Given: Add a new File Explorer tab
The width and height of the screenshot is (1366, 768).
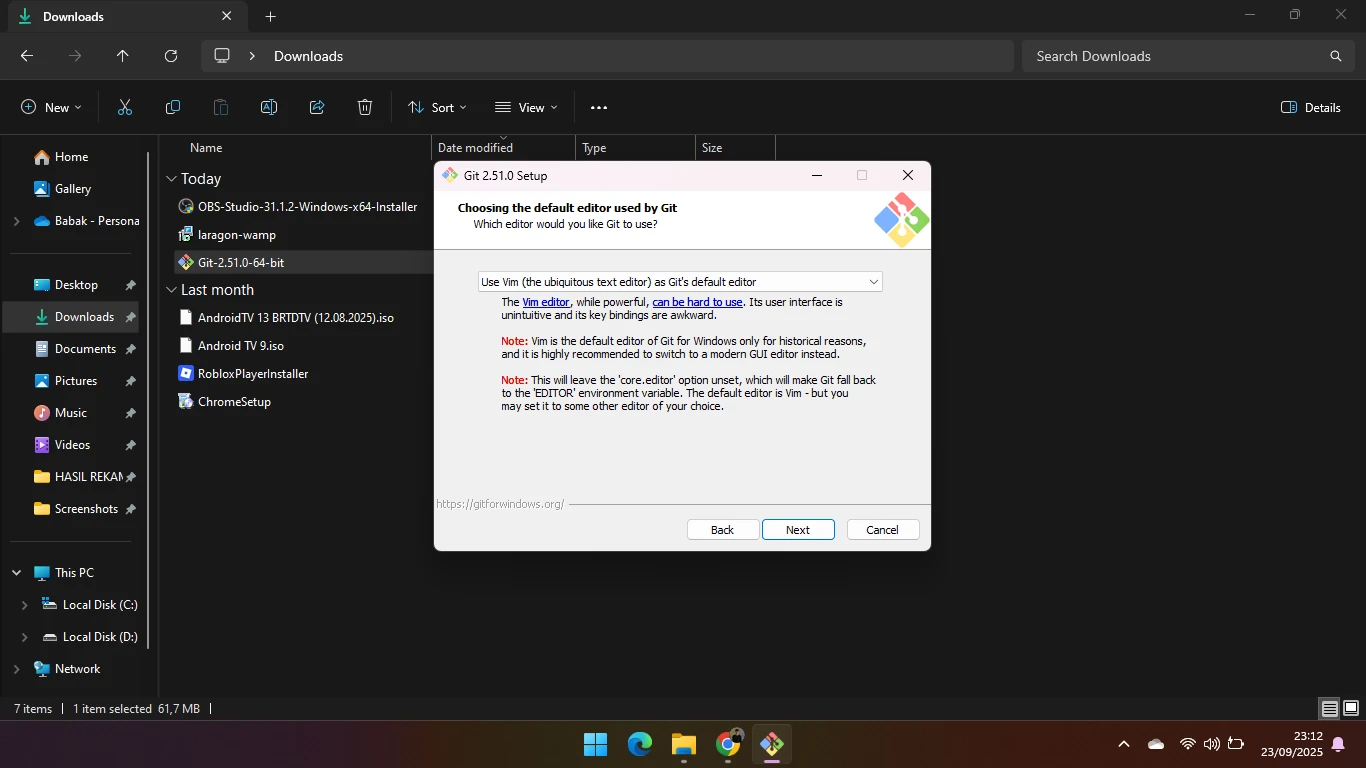Looking at the screenshot, I should (270, 16).
